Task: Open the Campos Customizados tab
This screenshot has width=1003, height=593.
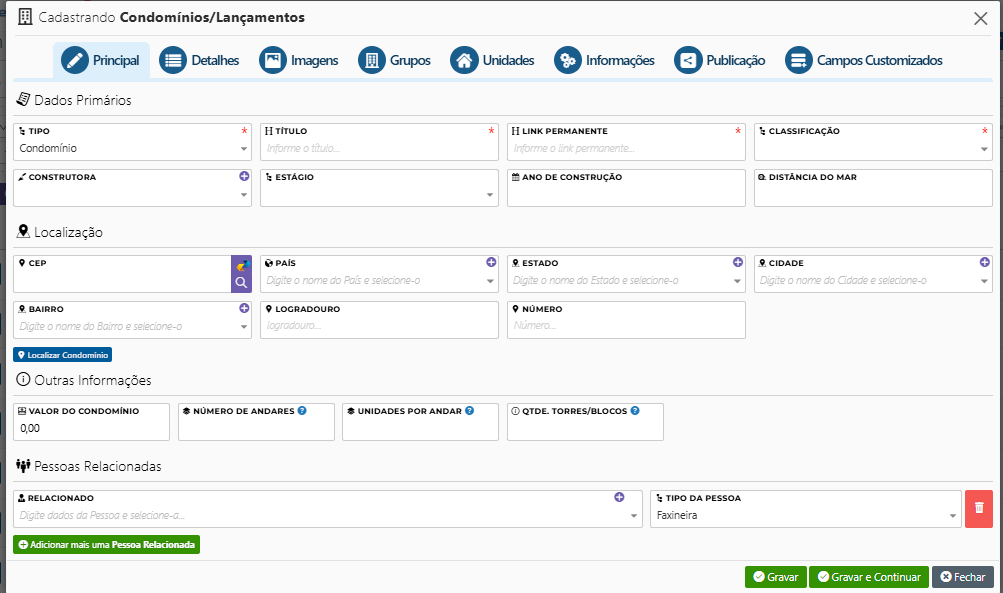Action: (x=864, y=60)
